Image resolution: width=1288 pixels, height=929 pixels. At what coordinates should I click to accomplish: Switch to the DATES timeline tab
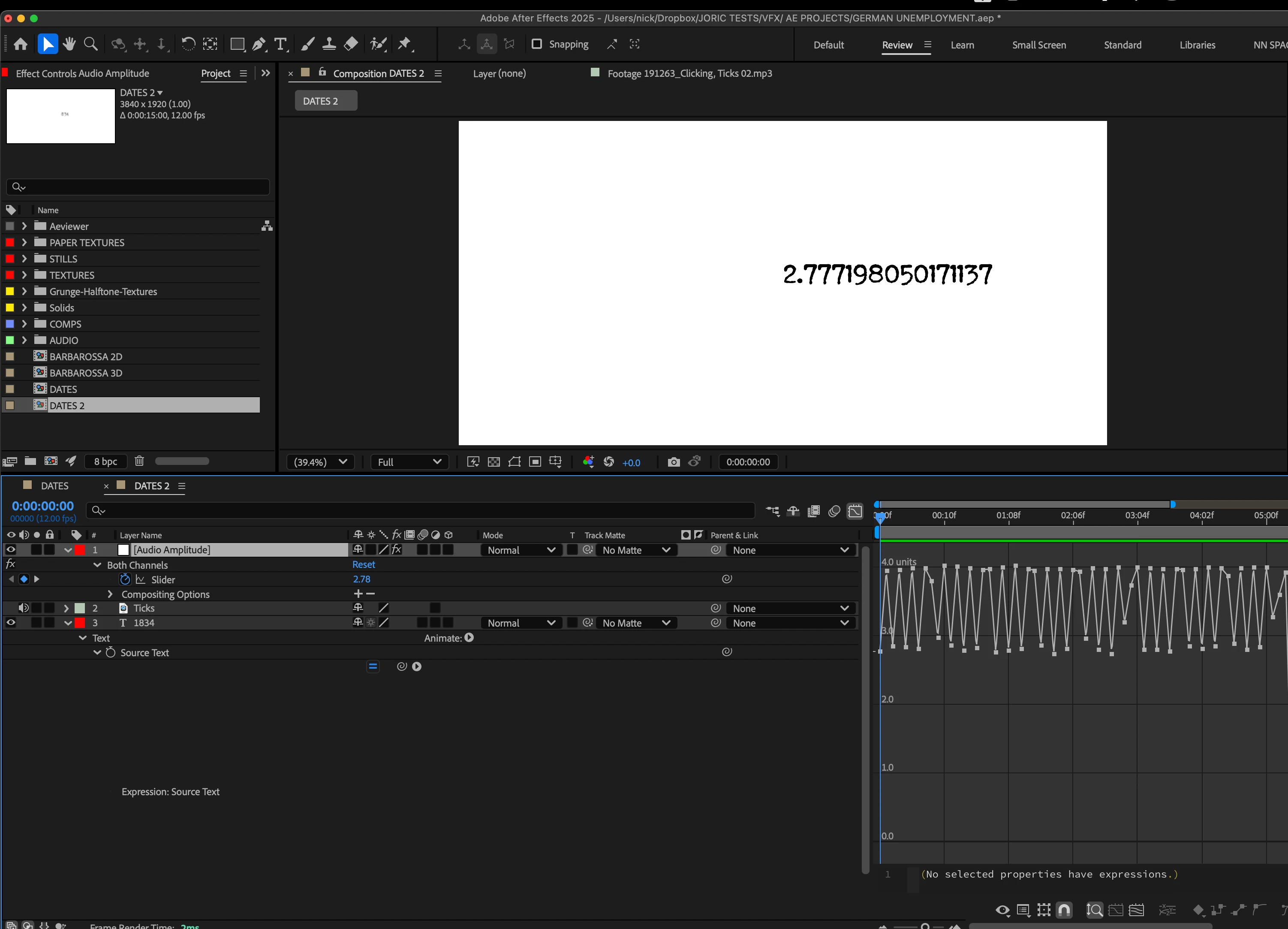click(54, 486)
